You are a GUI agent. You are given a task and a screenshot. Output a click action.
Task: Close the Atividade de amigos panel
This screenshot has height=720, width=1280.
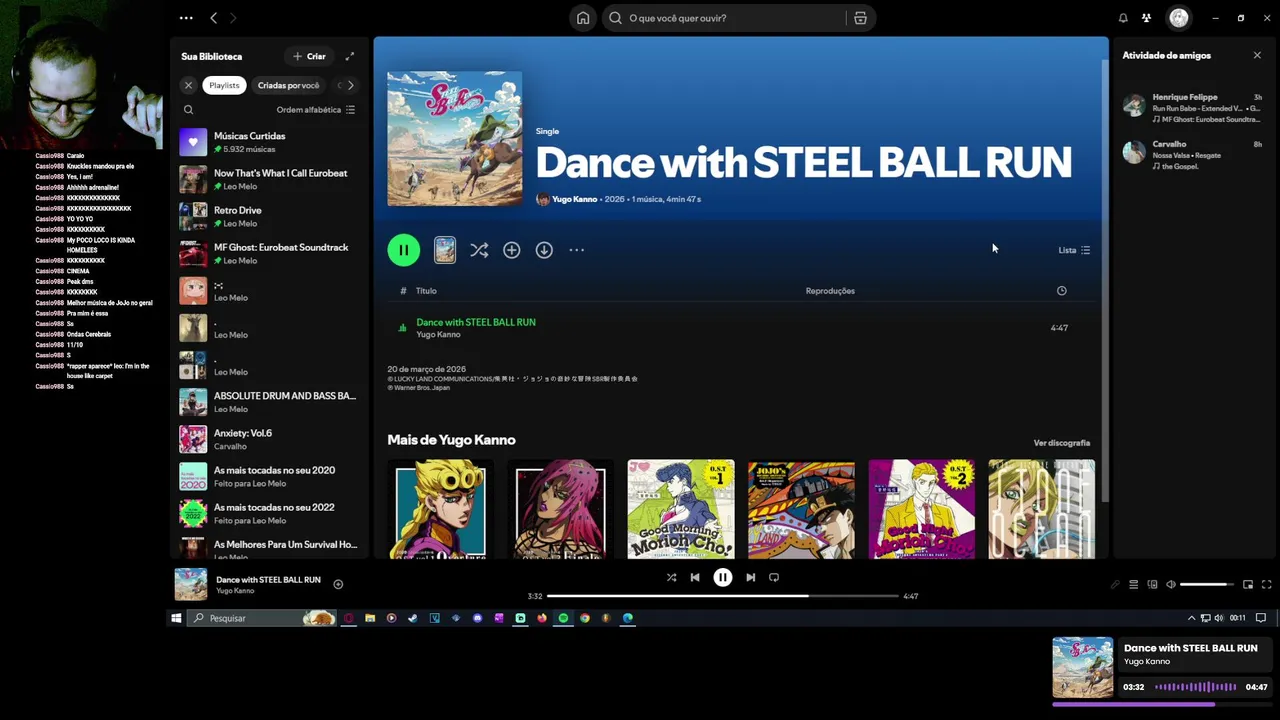point(1257,56)
